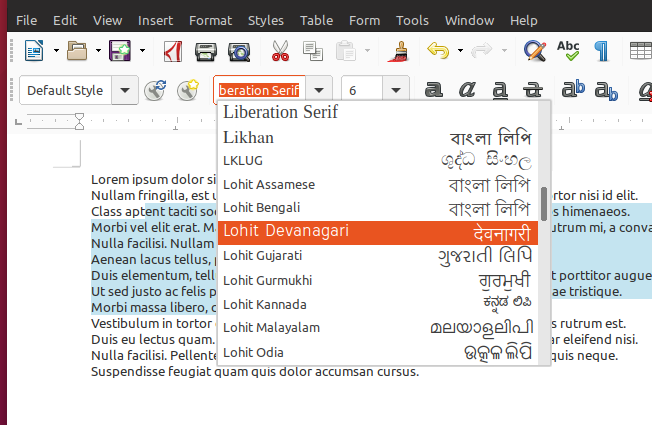Expand the paragraph style dropdown arrow
Image resolution: width=652 pixels, height=425 pixels.
click(x=125, y=90)
